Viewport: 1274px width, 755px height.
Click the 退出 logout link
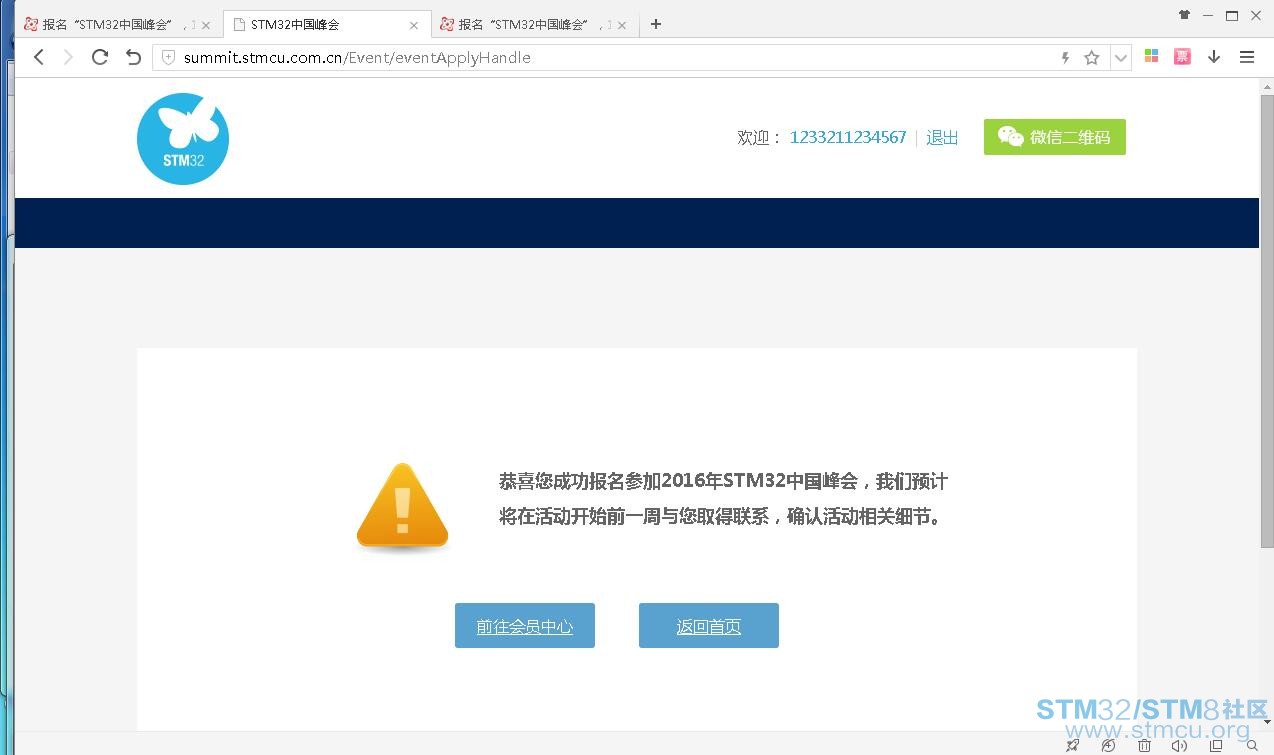942,137
